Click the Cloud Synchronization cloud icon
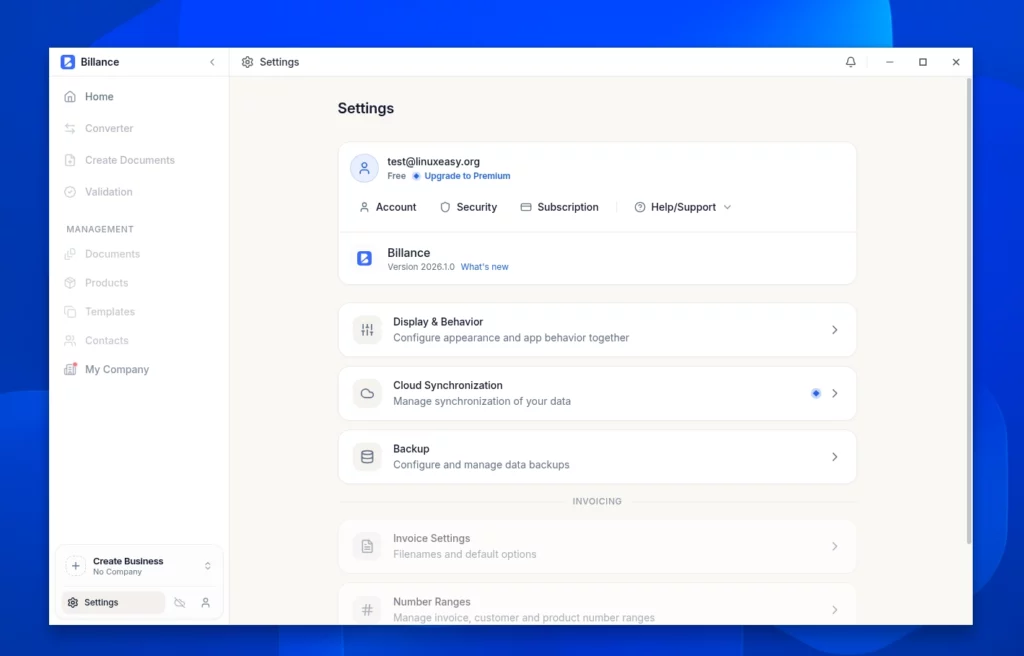 pos(367,393)
